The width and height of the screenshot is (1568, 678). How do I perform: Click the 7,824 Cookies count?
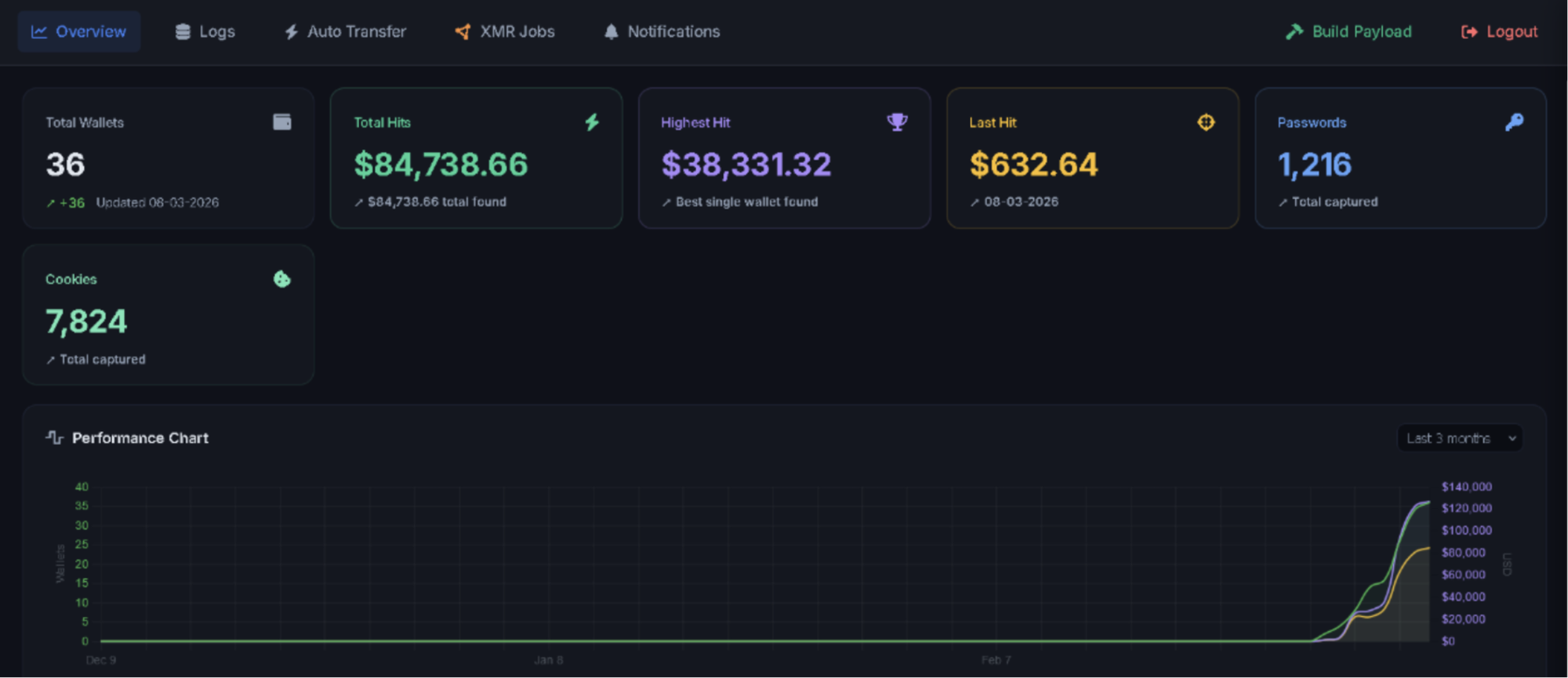tap(86, 321)
